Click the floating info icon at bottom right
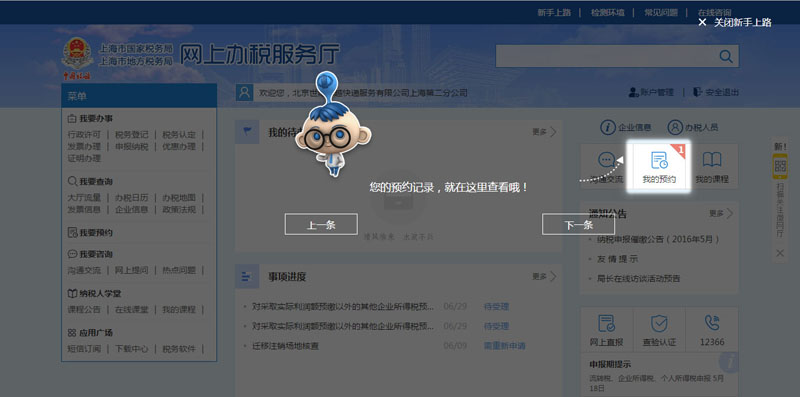The width and height of the screenshot is (800, 397). (x=729, y=362)
